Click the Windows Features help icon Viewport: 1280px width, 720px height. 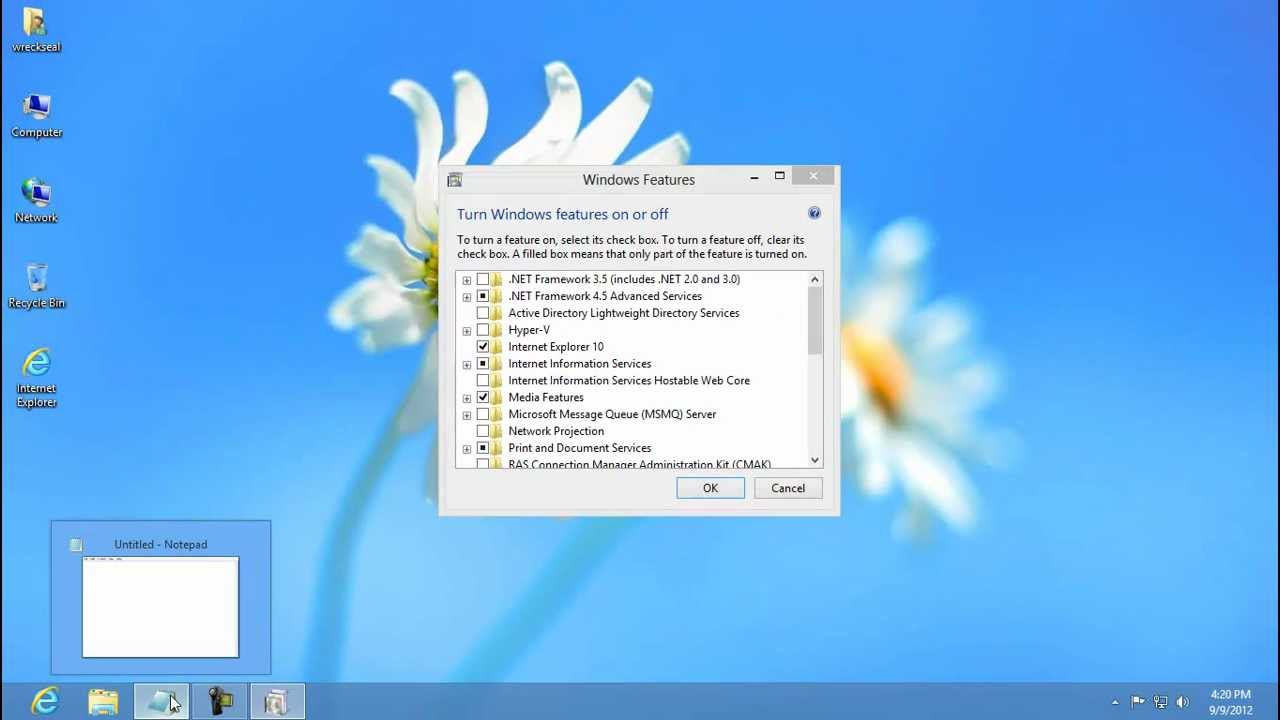(x=814, y=213)
